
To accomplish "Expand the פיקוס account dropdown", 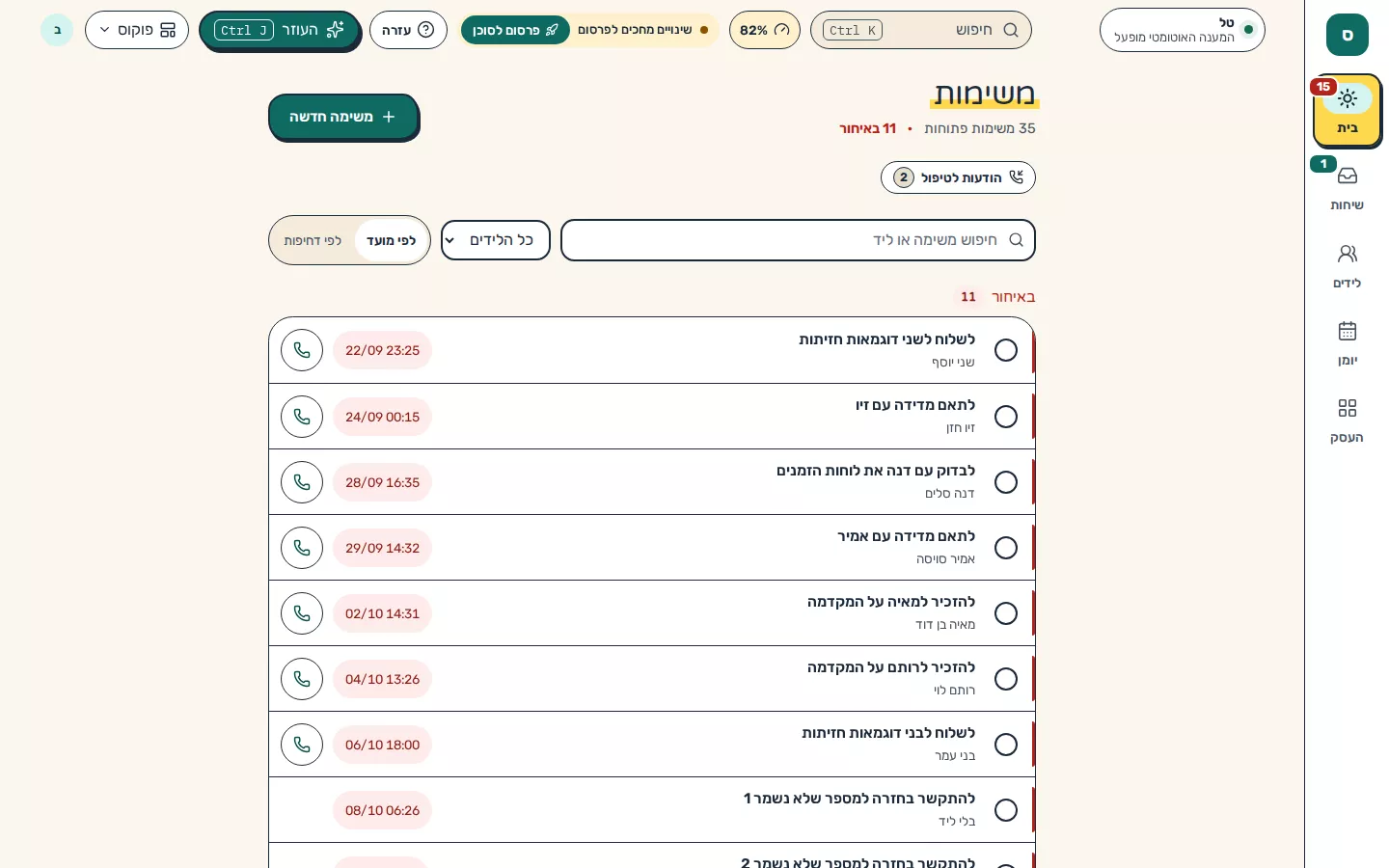I will [137, 30].
